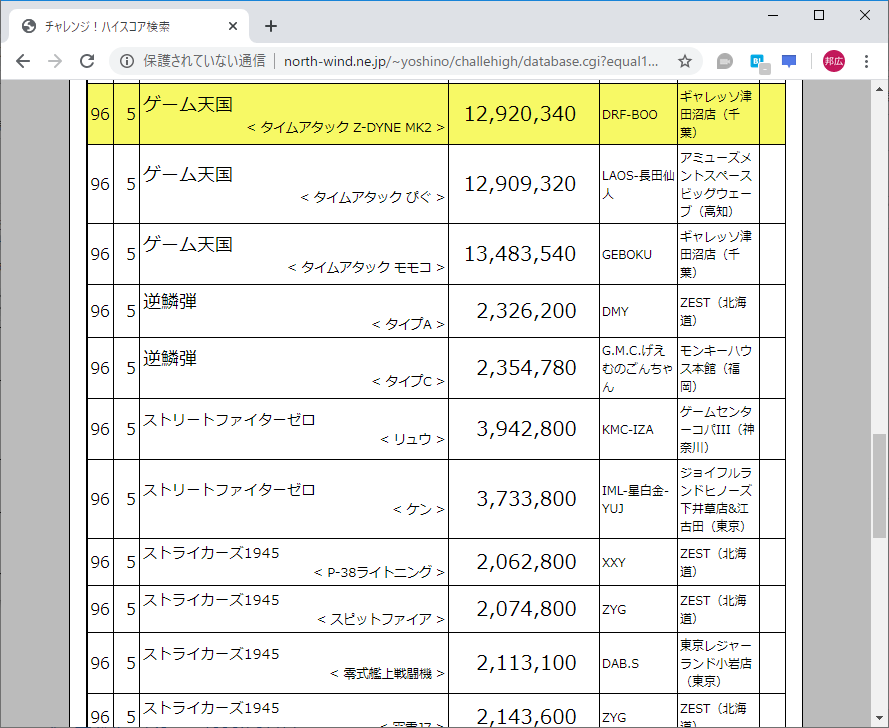
Task: Click player name DAB.S
Action: click(620, 663)
